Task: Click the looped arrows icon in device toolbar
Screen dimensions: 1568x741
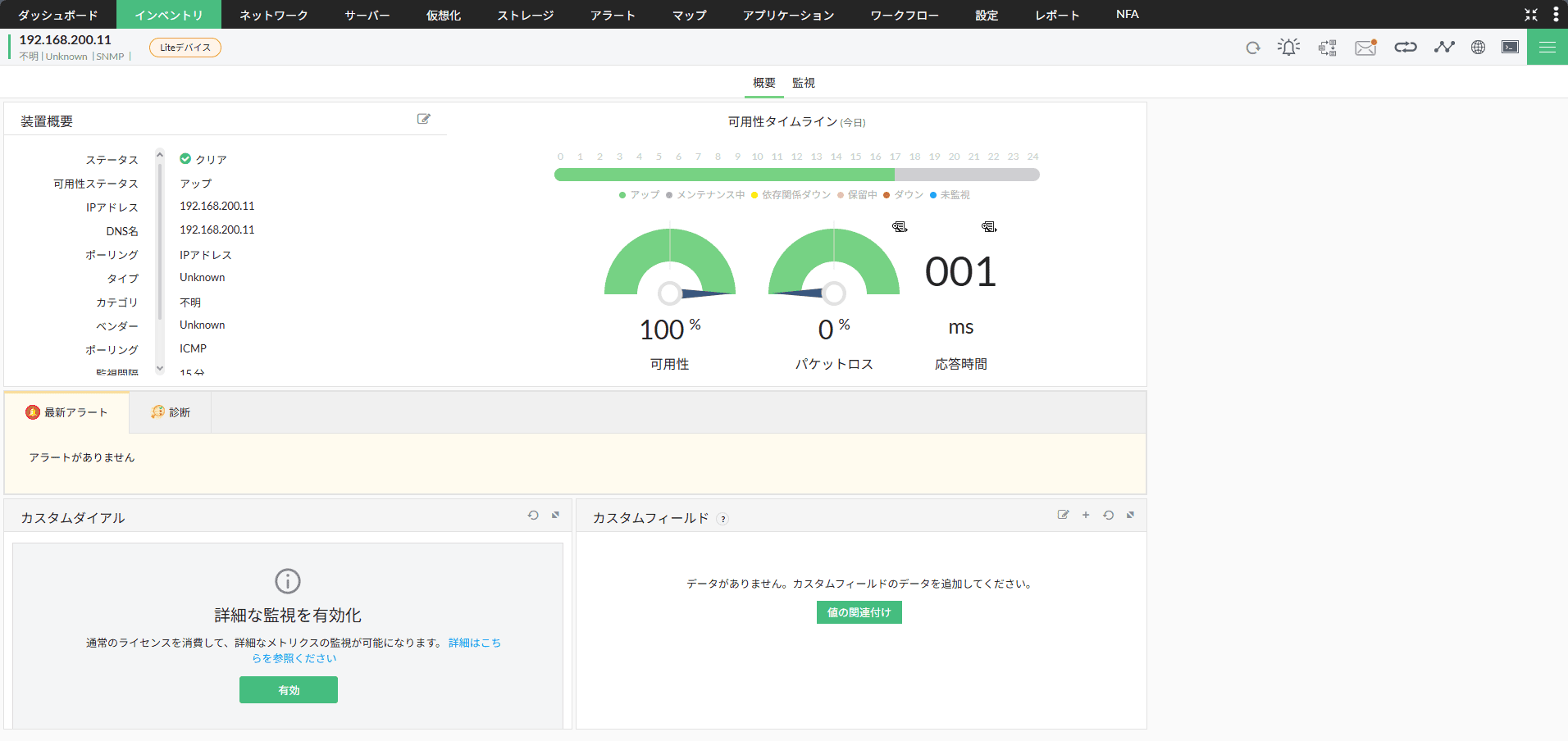Action: (x=1406, y=48)
